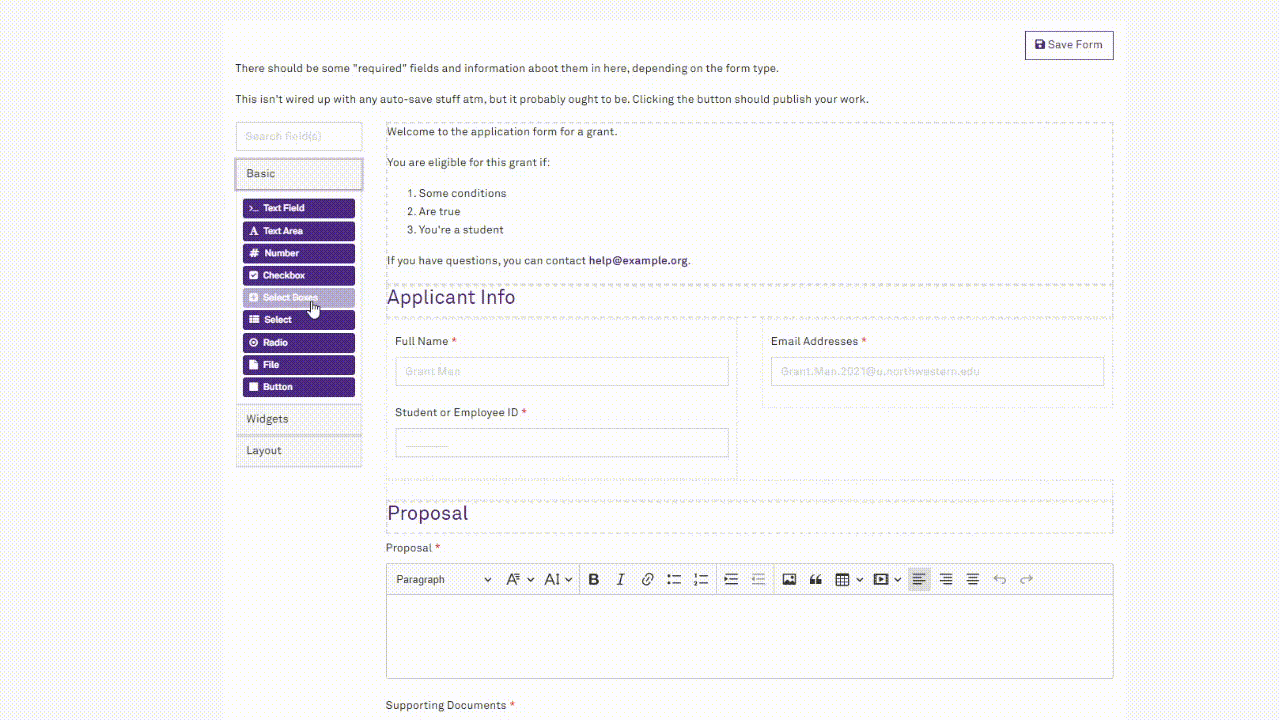Click the insert link icon
This screenshot has width=1280, height=720.
pyautogui.click(x=647, y=580)
